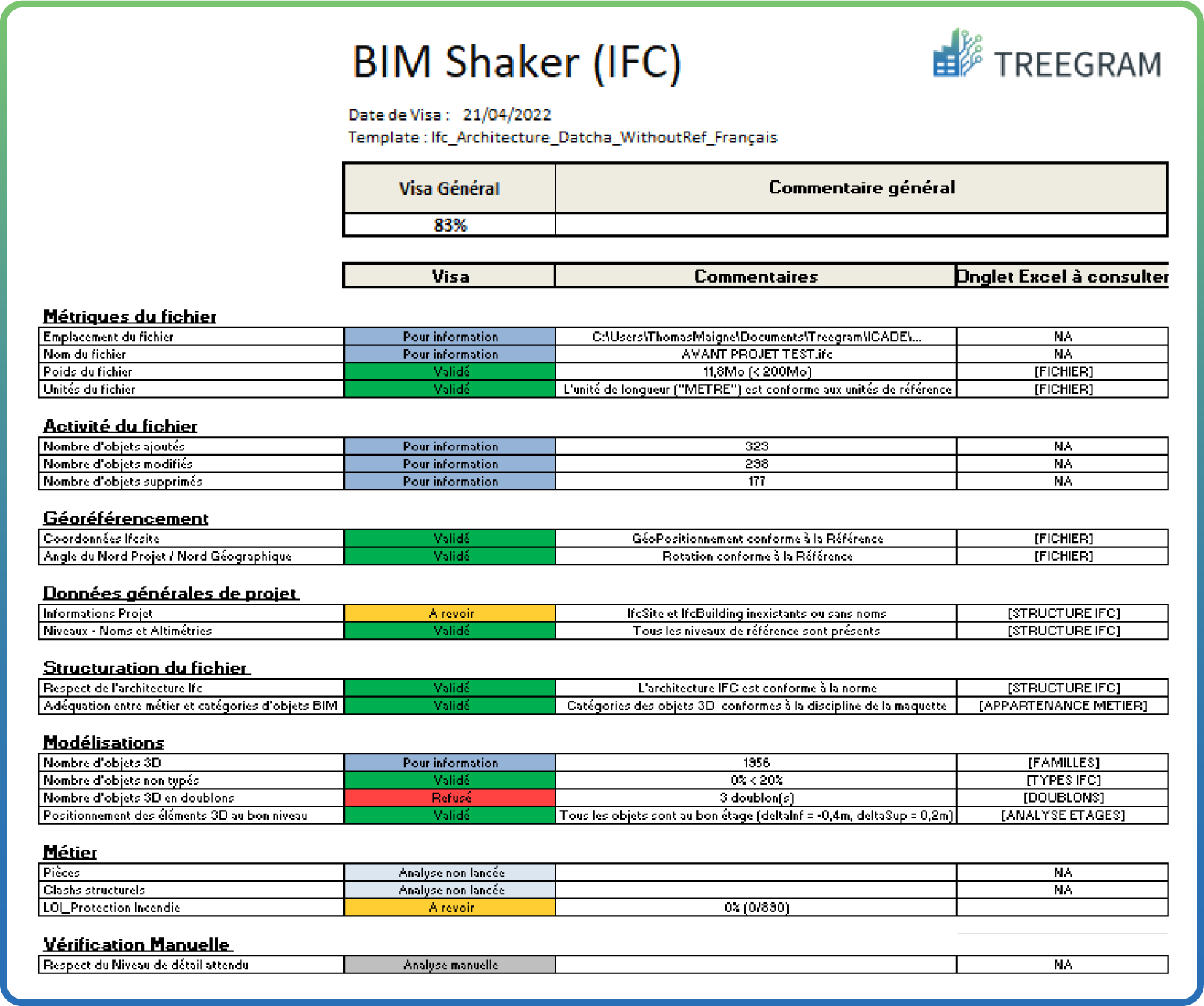Select 'AVANT PROJET TEST.ifc' file name cell

click(x=756, y=354)
